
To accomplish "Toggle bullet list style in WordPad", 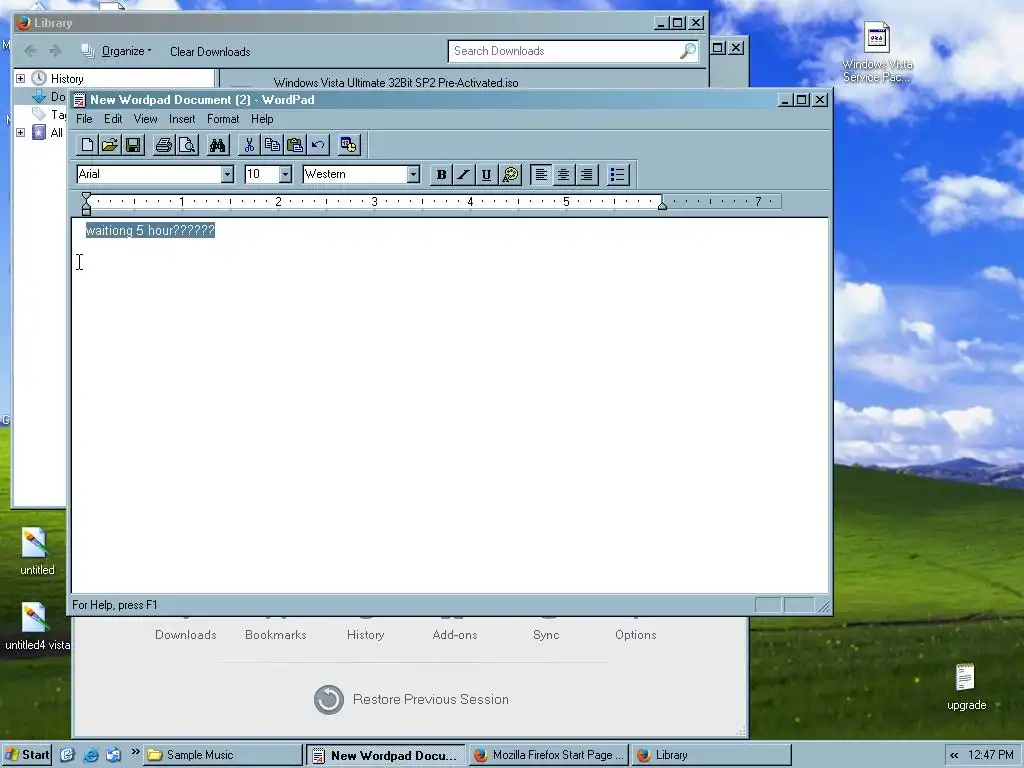I will pos(617,174).
